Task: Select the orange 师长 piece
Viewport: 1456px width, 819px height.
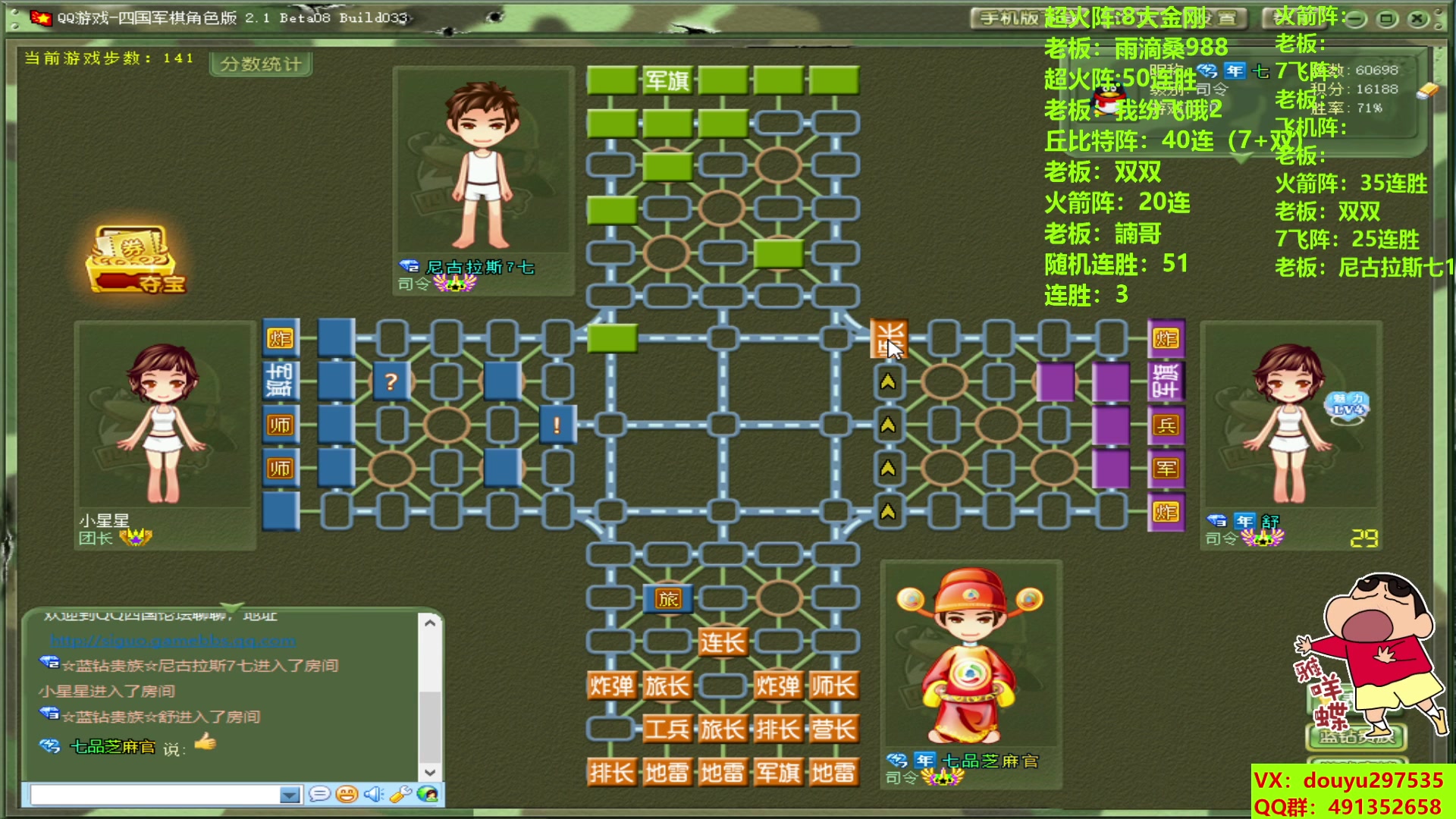Action: [x=833, y=686]
